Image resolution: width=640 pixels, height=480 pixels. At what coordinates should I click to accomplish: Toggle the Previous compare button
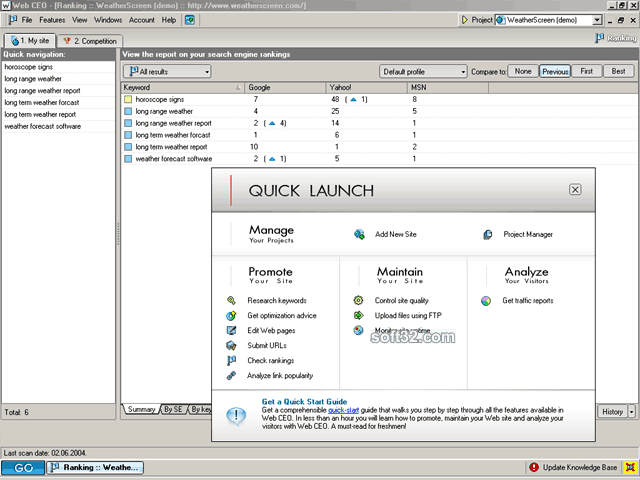click(x=555, y=71)
